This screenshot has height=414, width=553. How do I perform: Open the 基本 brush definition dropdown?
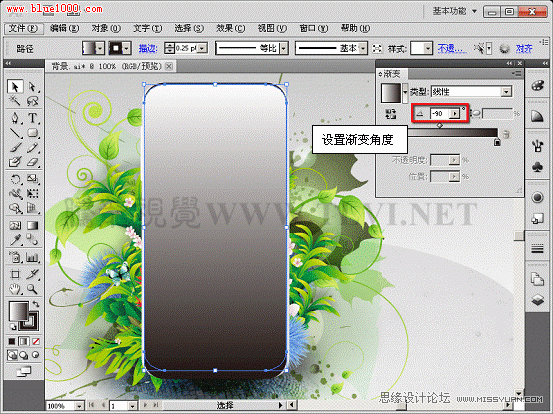point(363,48)
